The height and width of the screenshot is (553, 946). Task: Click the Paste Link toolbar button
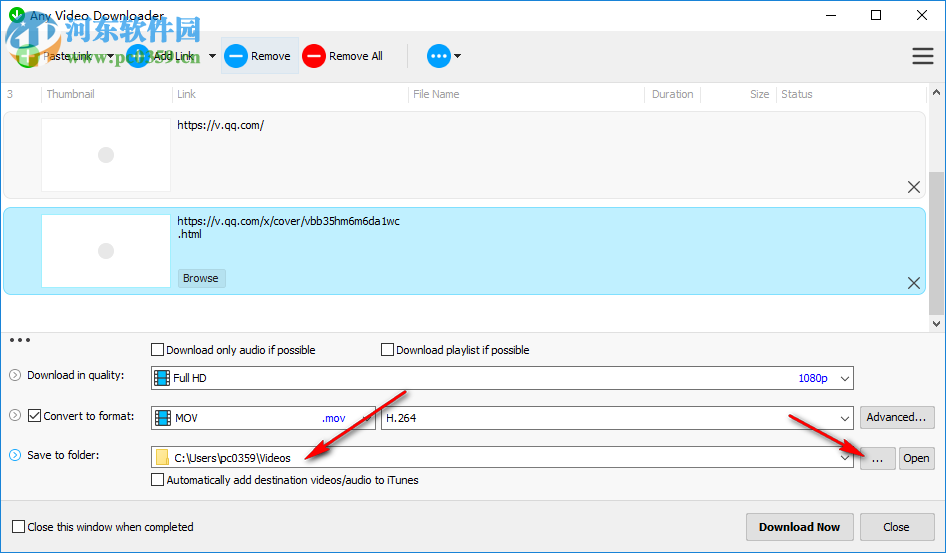(54, 56)
